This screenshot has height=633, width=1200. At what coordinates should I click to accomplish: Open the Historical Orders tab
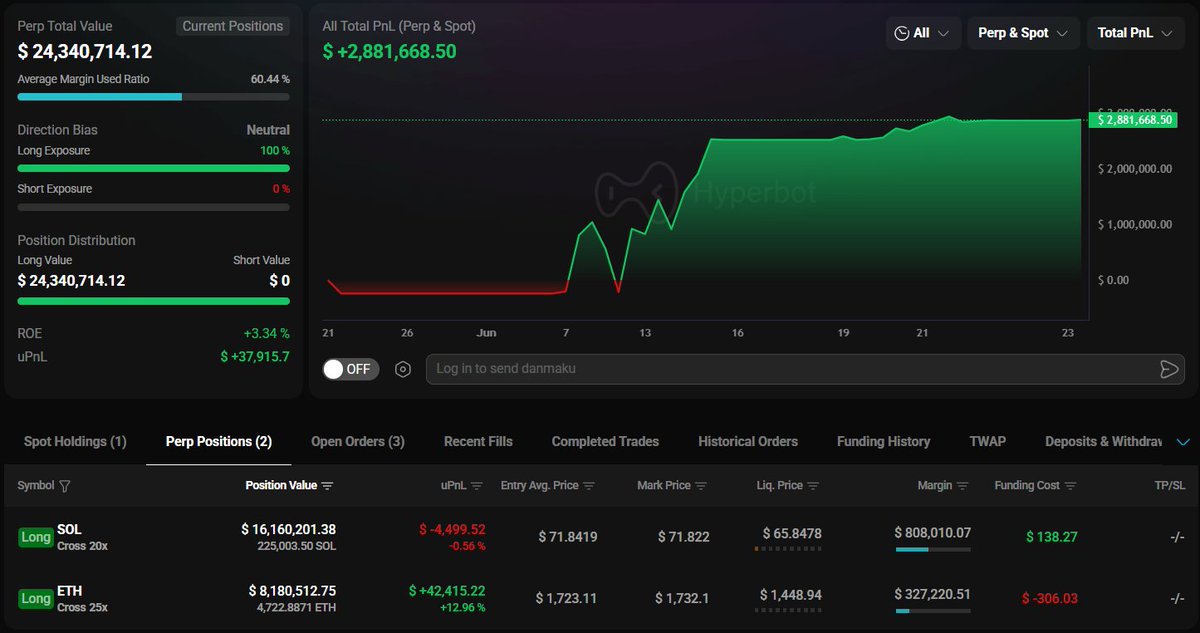748,441
